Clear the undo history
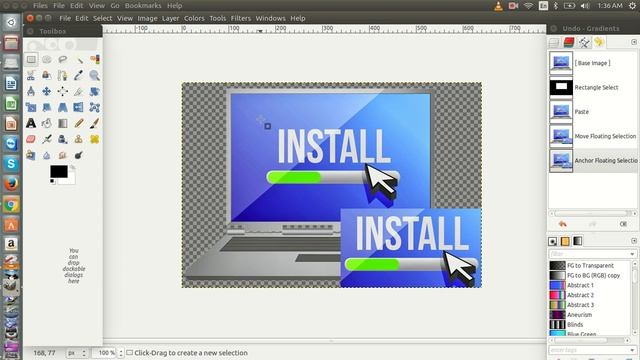640x360 pixels. (623, 224)
